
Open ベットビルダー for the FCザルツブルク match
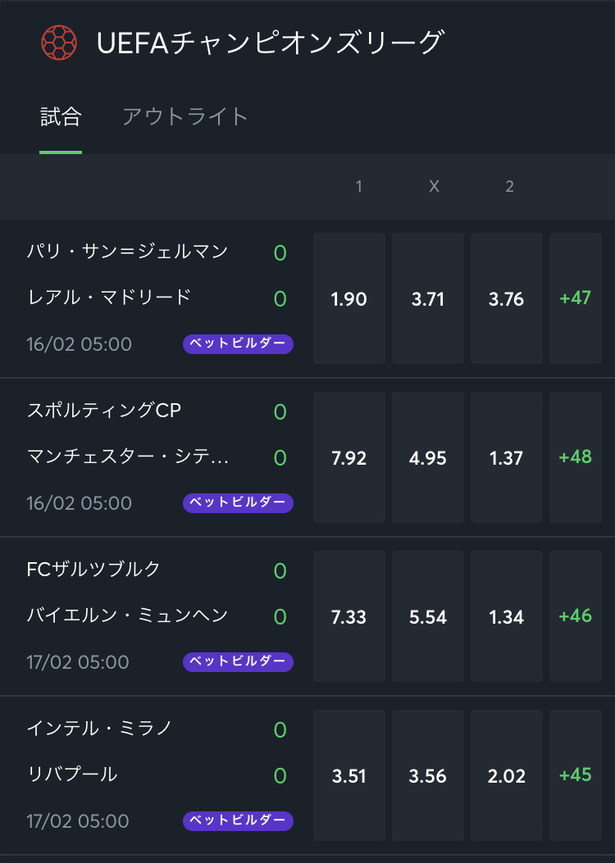(238, 662)
